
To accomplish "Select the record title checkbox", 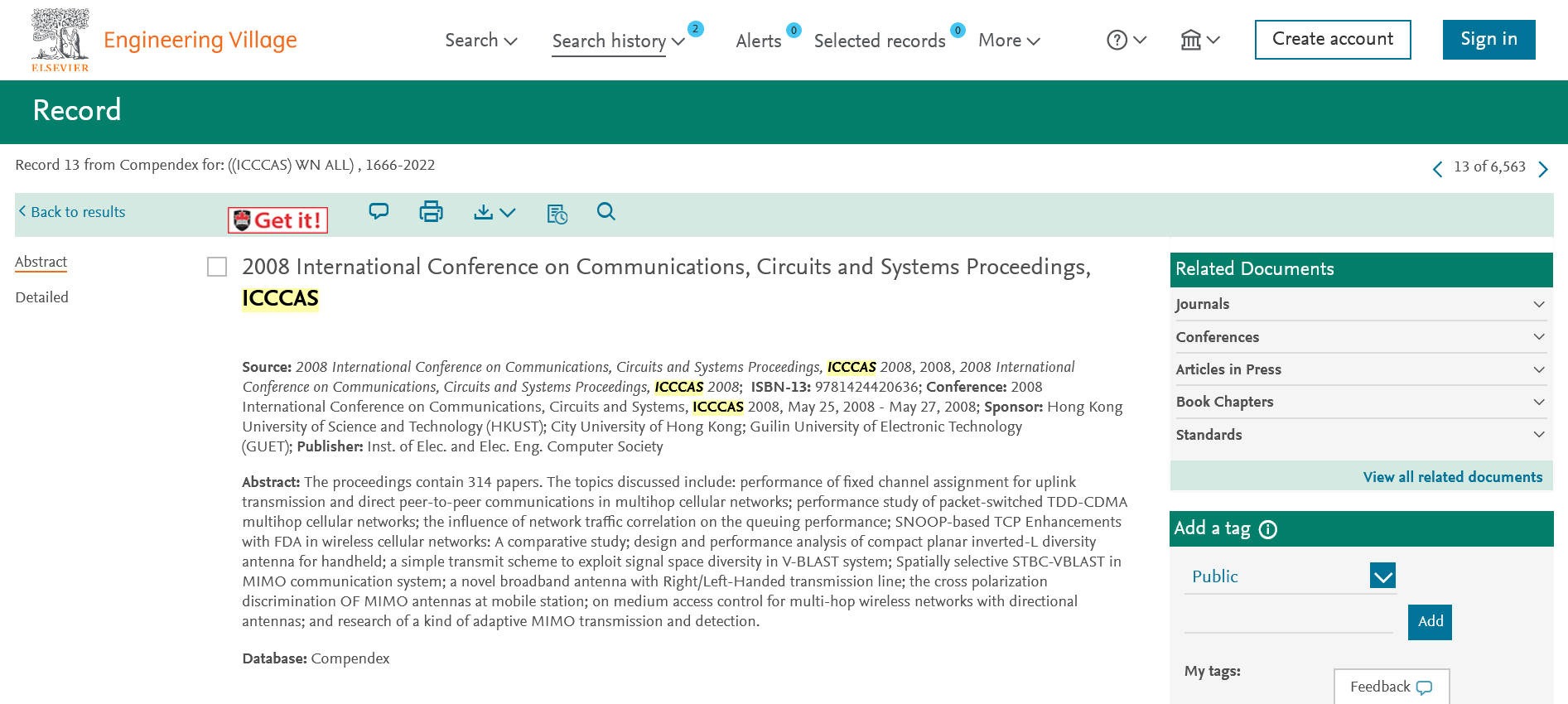I will point(217,267).
